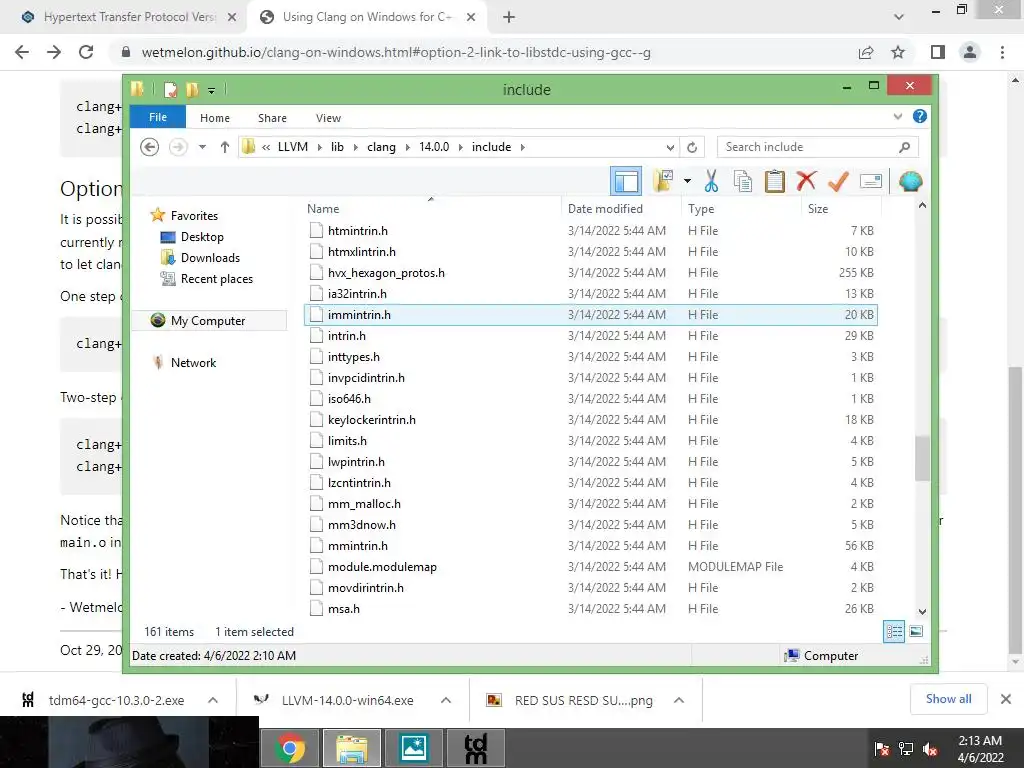
Task: Select My Computer in navigation pane
Action: coord(208,321)
